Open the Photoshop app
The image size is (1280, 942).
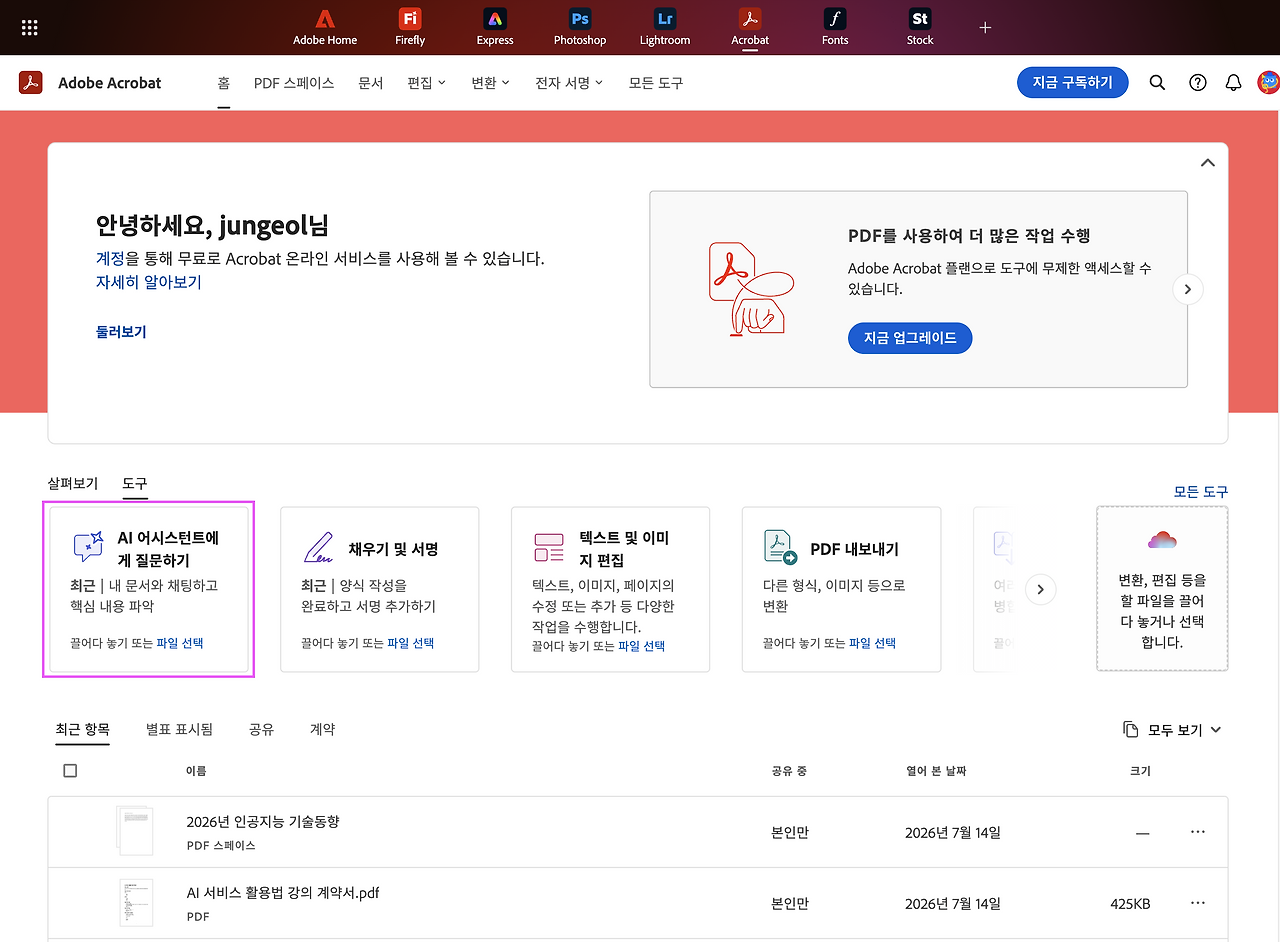(x=580, y=27)
